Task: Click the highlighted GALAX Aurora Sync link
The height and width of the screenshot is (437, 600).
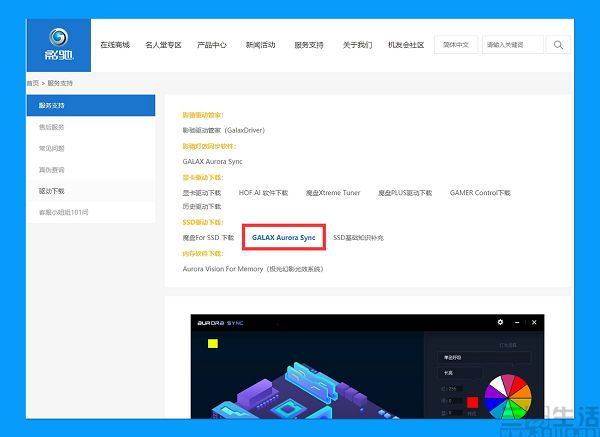Action: pos(283,238)
